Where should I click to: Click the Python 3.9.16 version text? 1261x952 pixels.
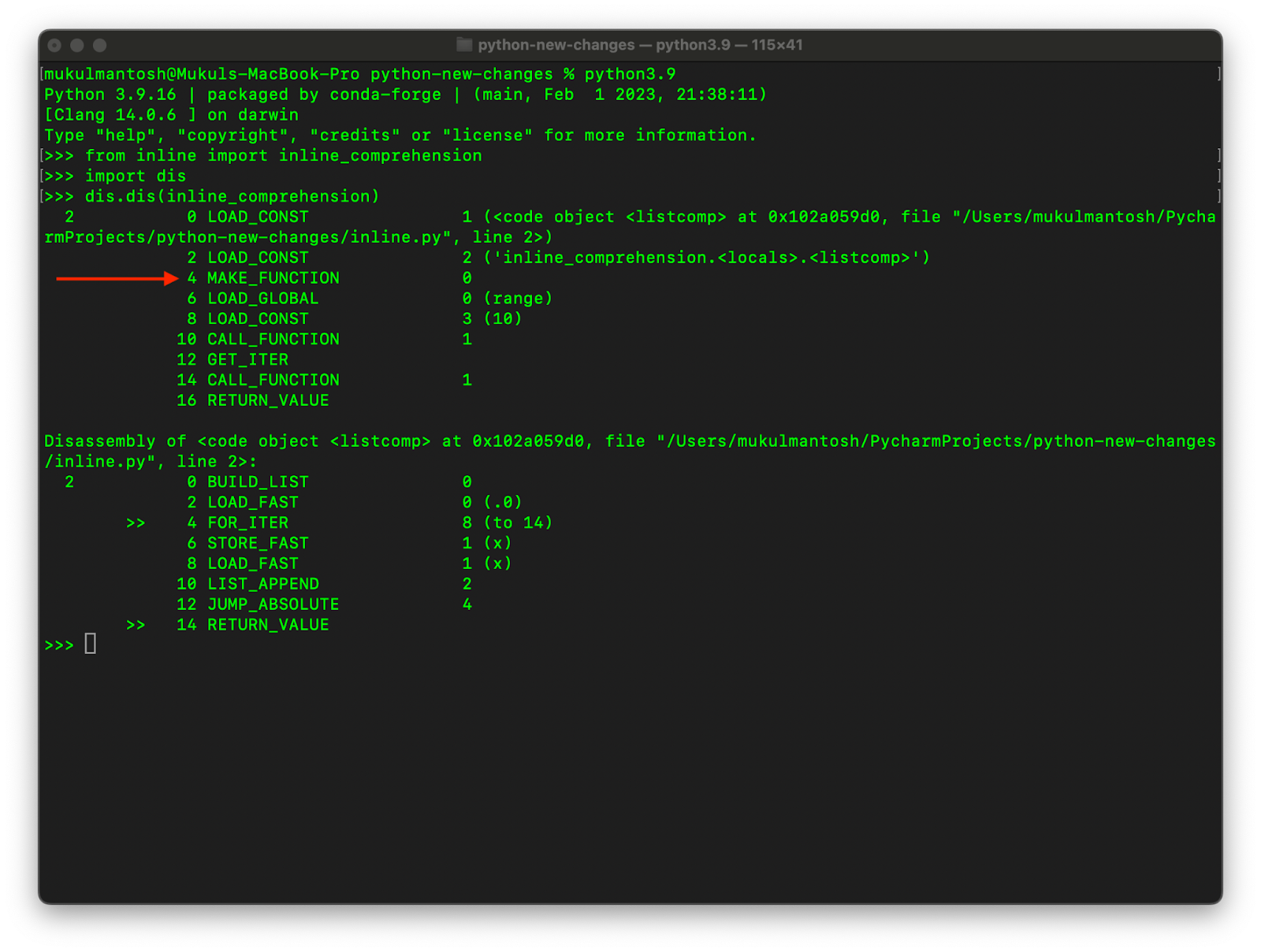(110, 95)
